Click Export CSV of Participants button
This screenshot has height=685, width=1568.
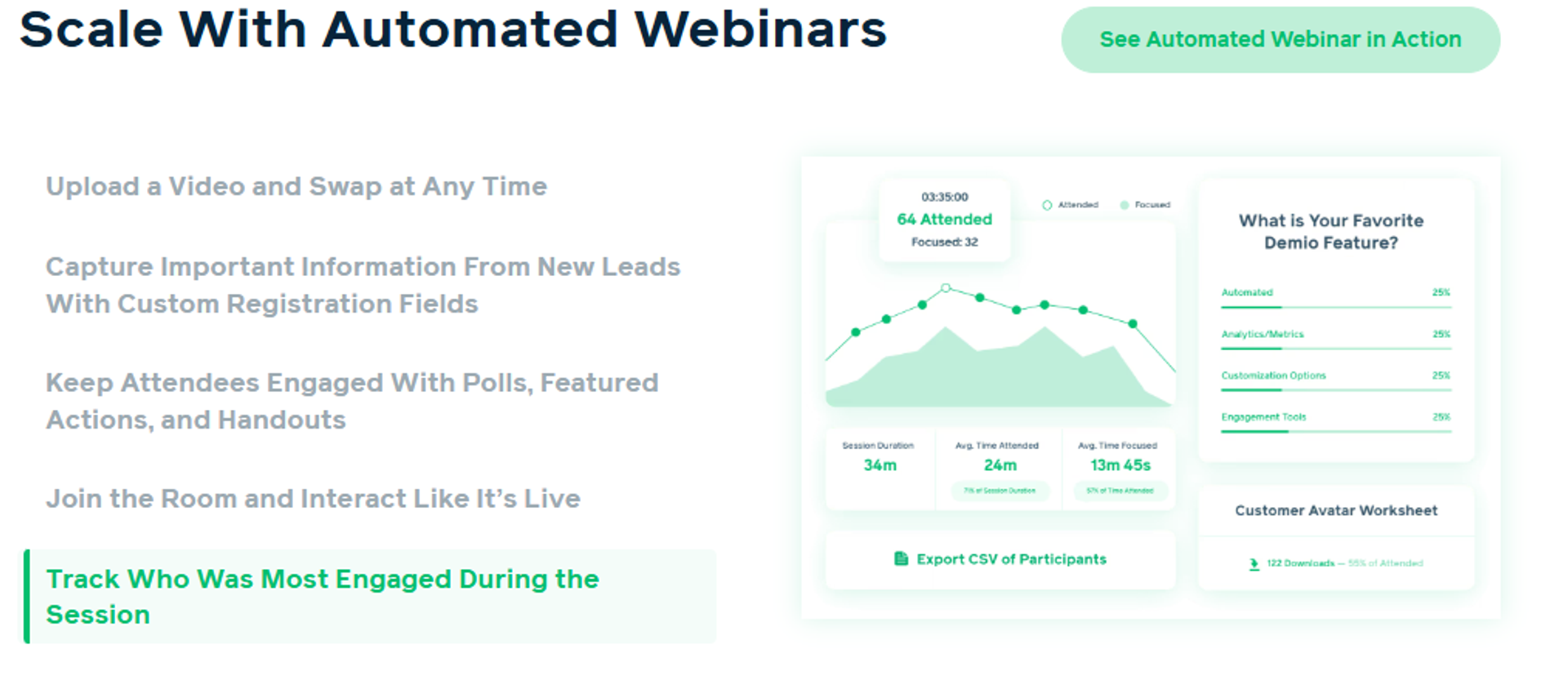1000,559
